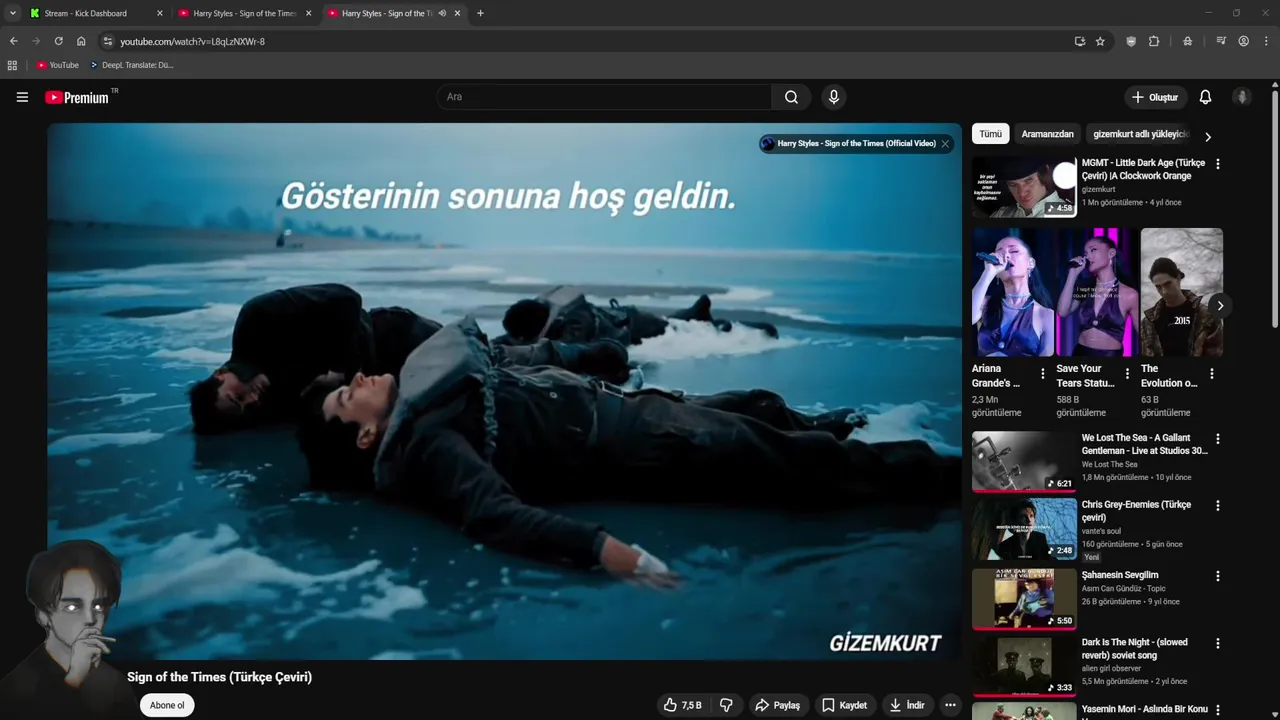The image size is (1280, 720).
Task: Click the install app icon in address bar
Action: 1080,41
